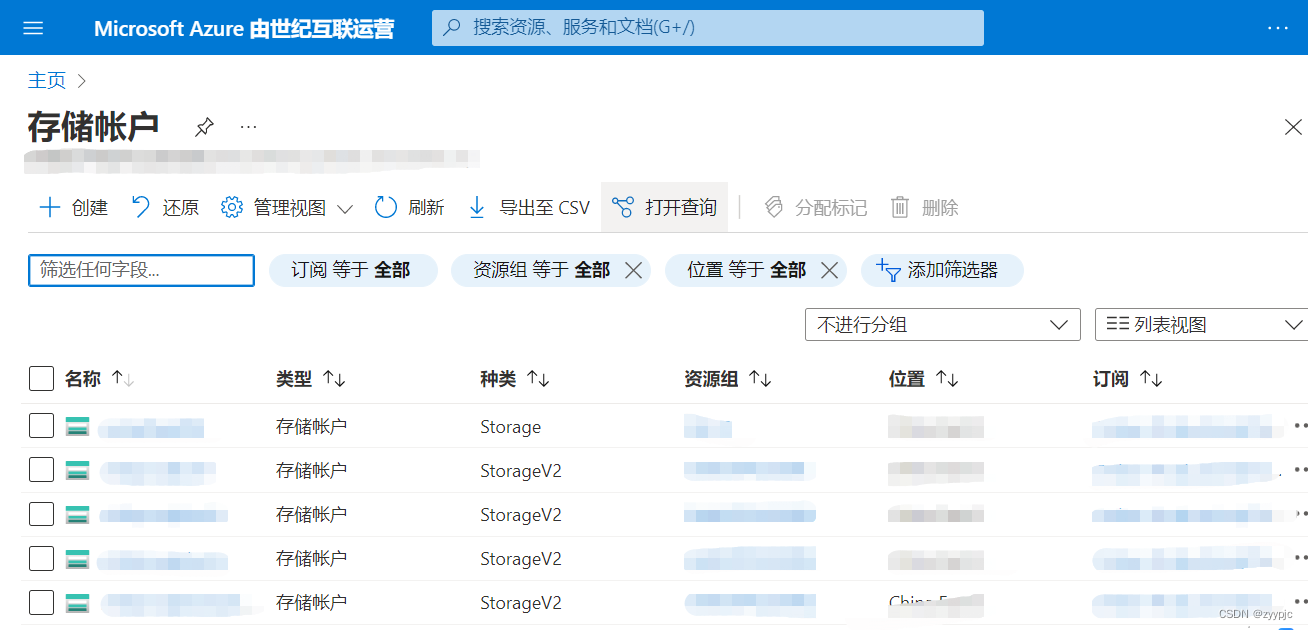
Task: Select the third row checkbox
Action: tap(41, 514)
